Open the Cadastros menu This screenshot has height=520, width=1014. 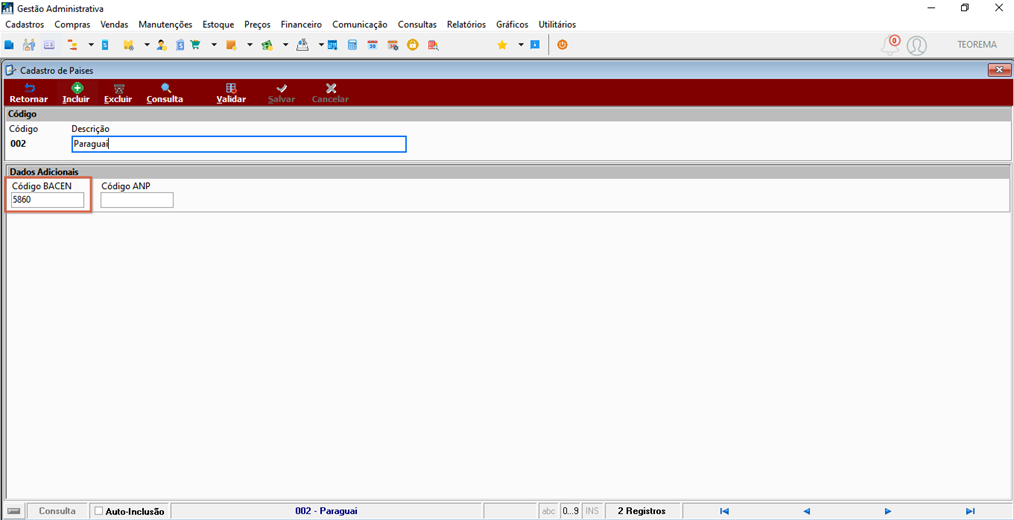tap(25, 25)
